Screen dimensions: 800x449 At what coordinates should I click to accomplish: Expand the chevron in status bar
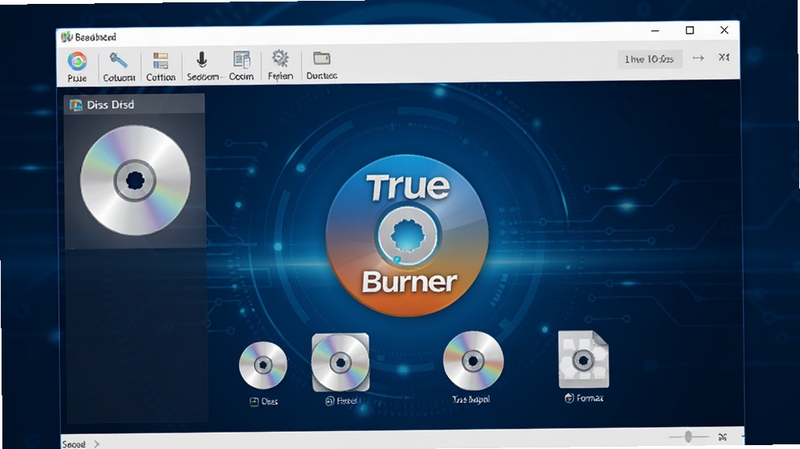tap(97, 444)
